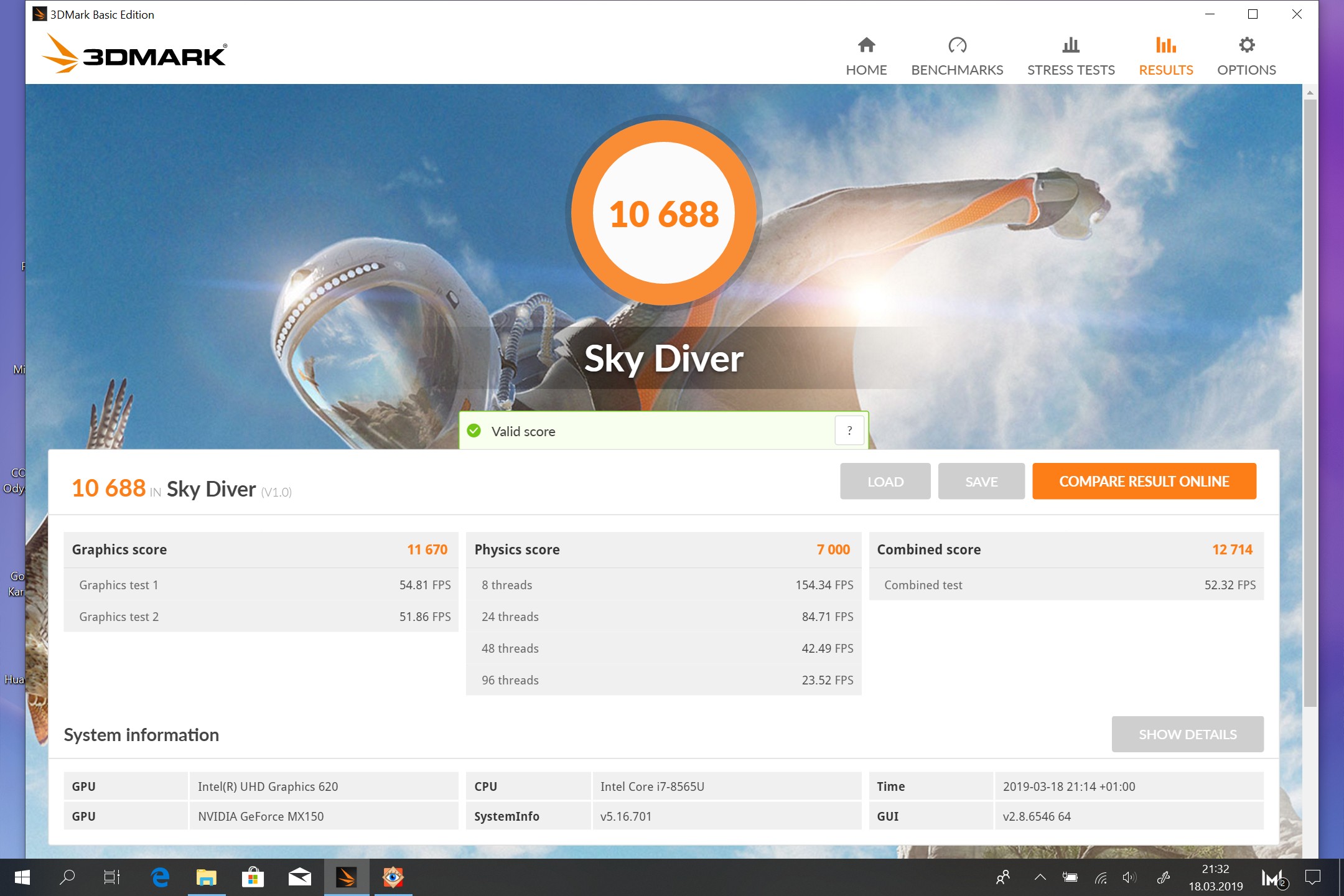Click the 3DMark taskbar icon
The width and height of the screenshot is (1344, 896).
point(346,877)
